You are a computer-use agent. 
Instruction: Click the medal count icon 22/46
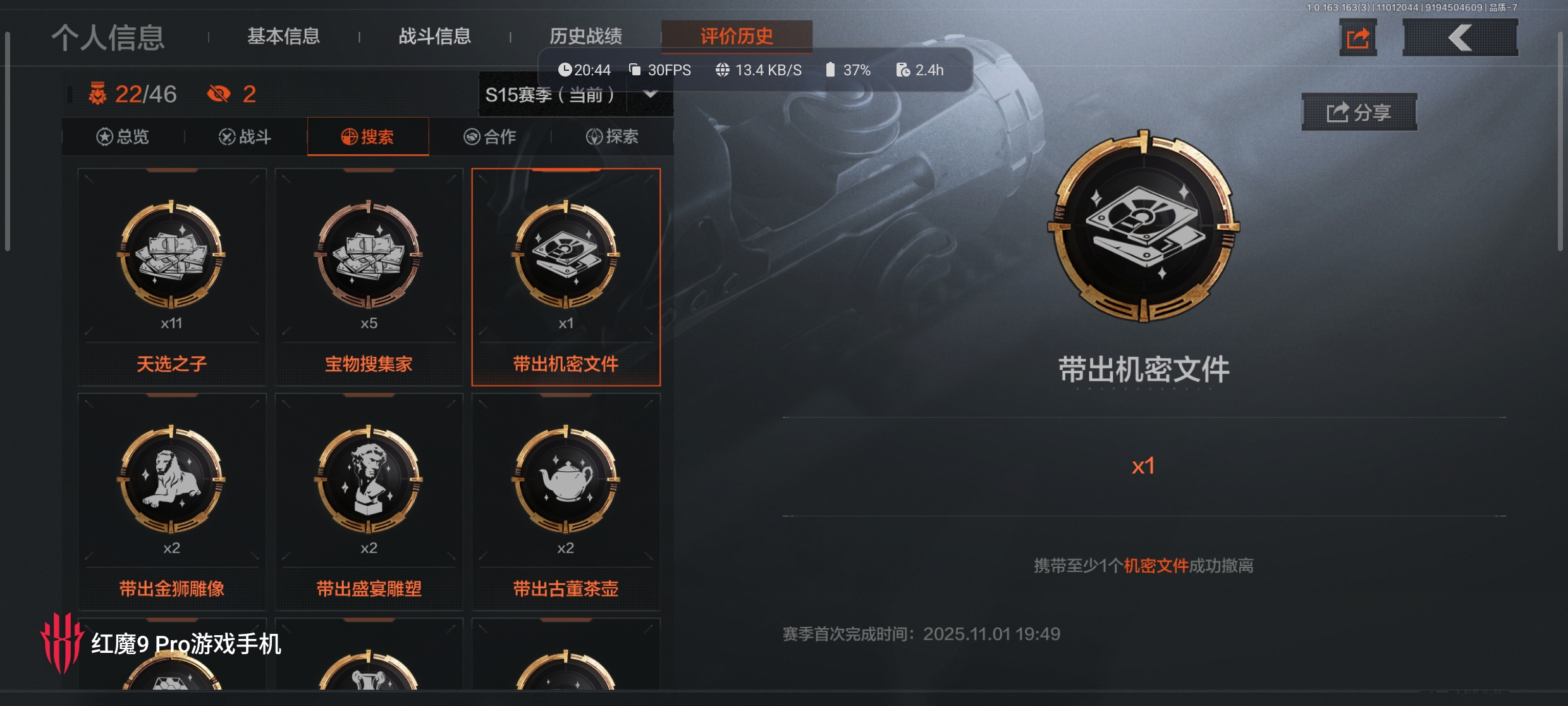98,94
